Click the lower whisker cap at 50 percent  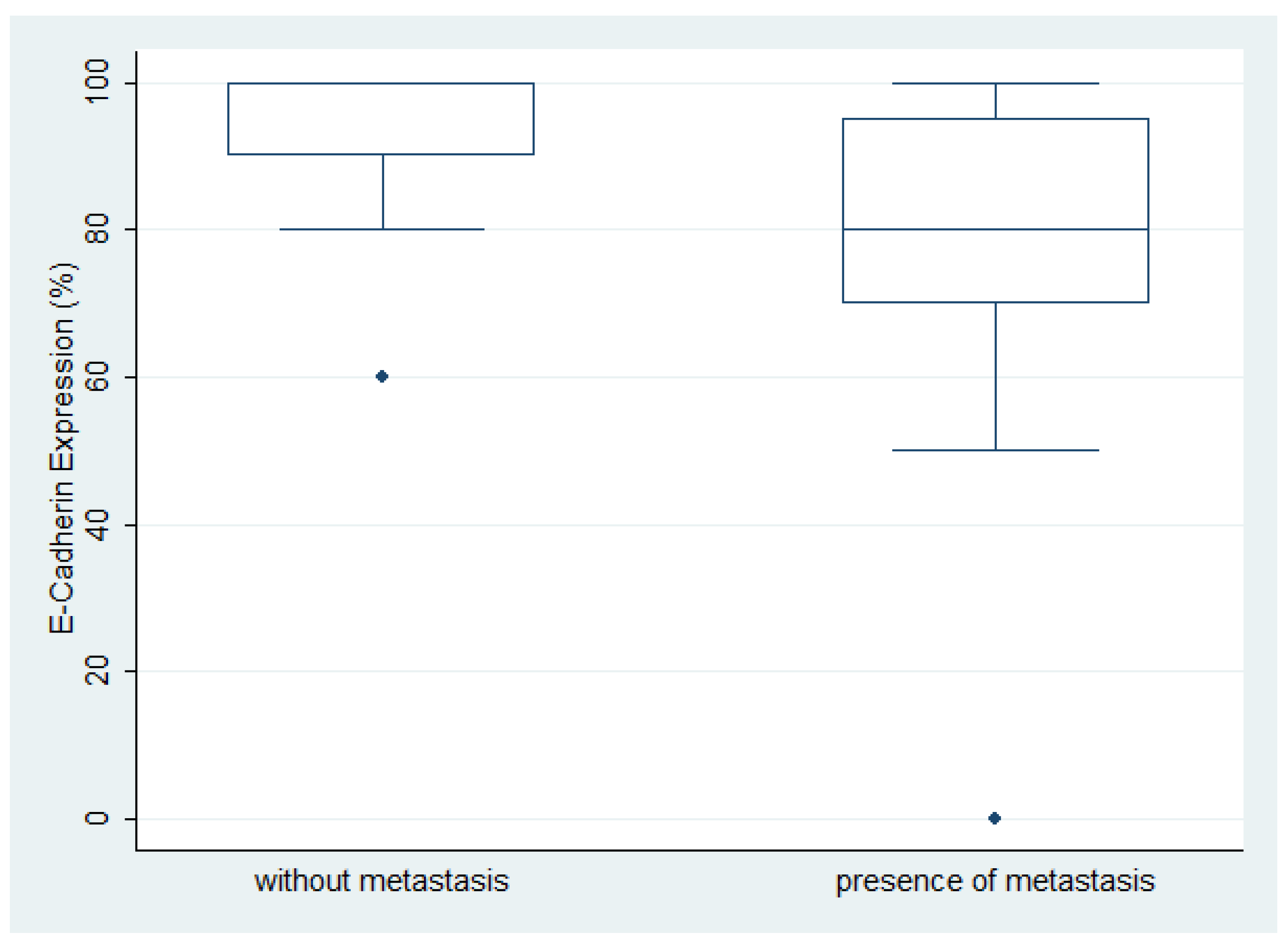pyautogui.click(x=944, y=450)
